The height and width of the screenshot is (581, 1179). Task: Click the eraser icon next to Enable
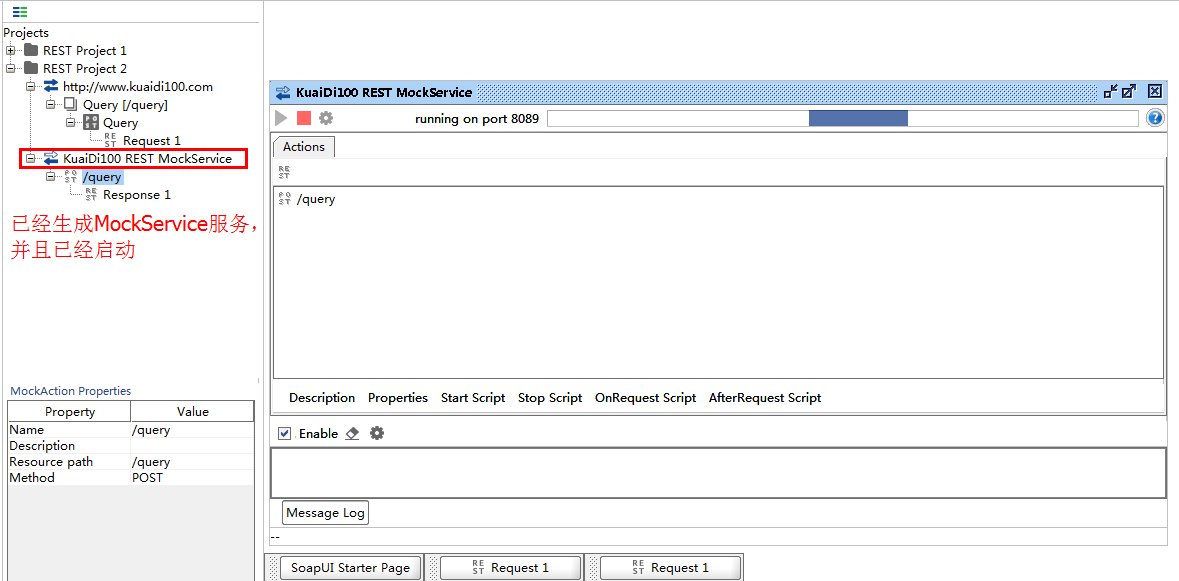[353, 433]
